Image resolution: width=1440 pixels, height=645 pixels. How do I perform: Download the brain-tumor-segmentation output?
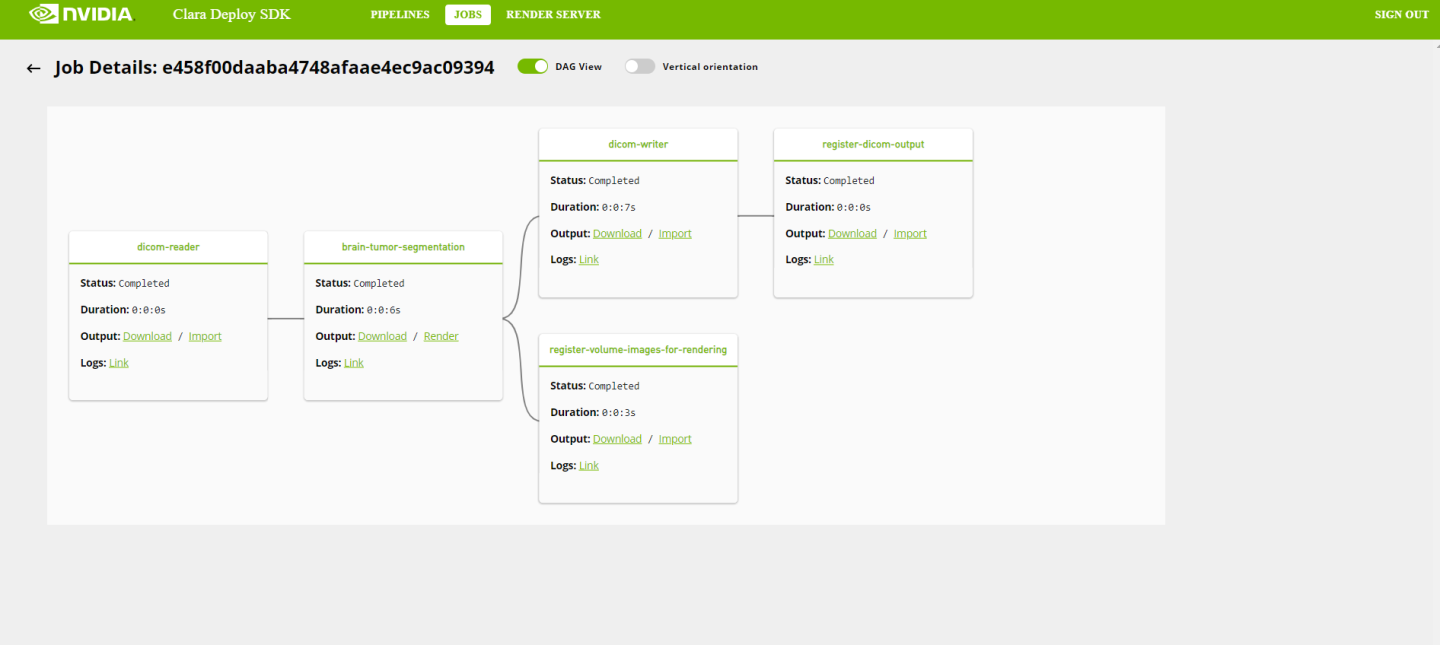(x=382, y=336)
